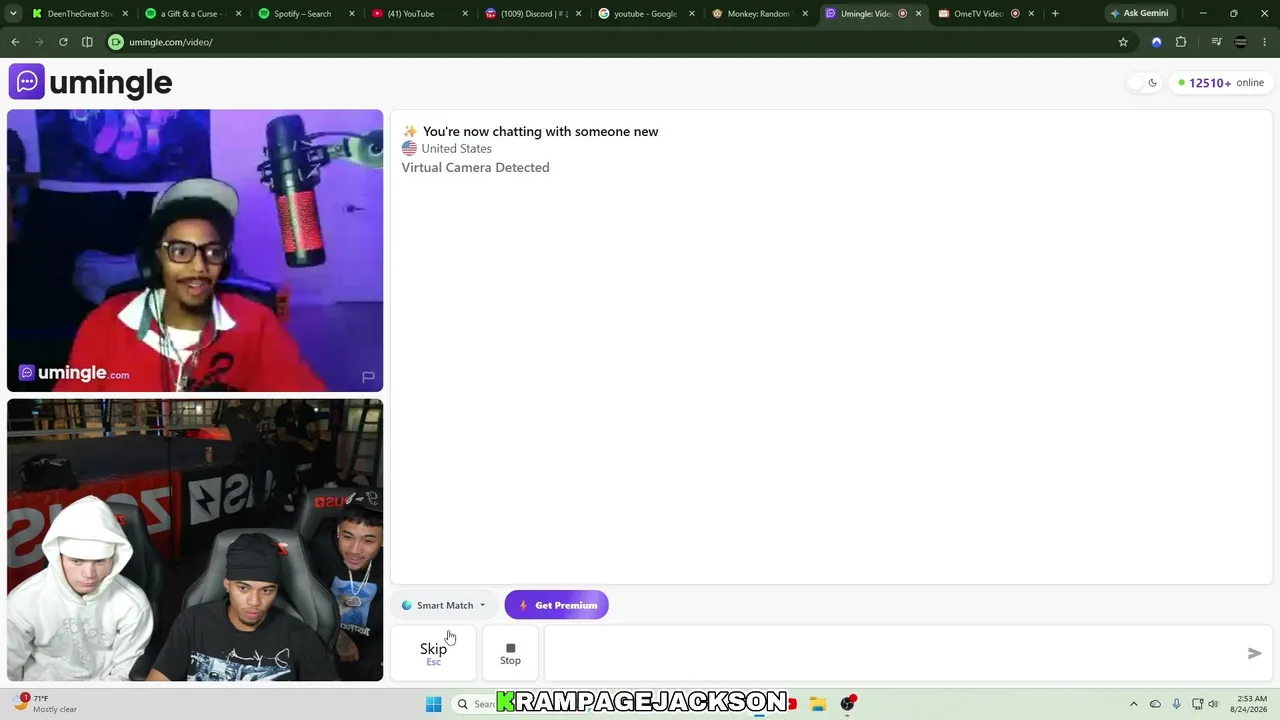Open the Chrome profile avatar
The height and width of the screenshot is (720, 1280).
(x=1241, y=42)
